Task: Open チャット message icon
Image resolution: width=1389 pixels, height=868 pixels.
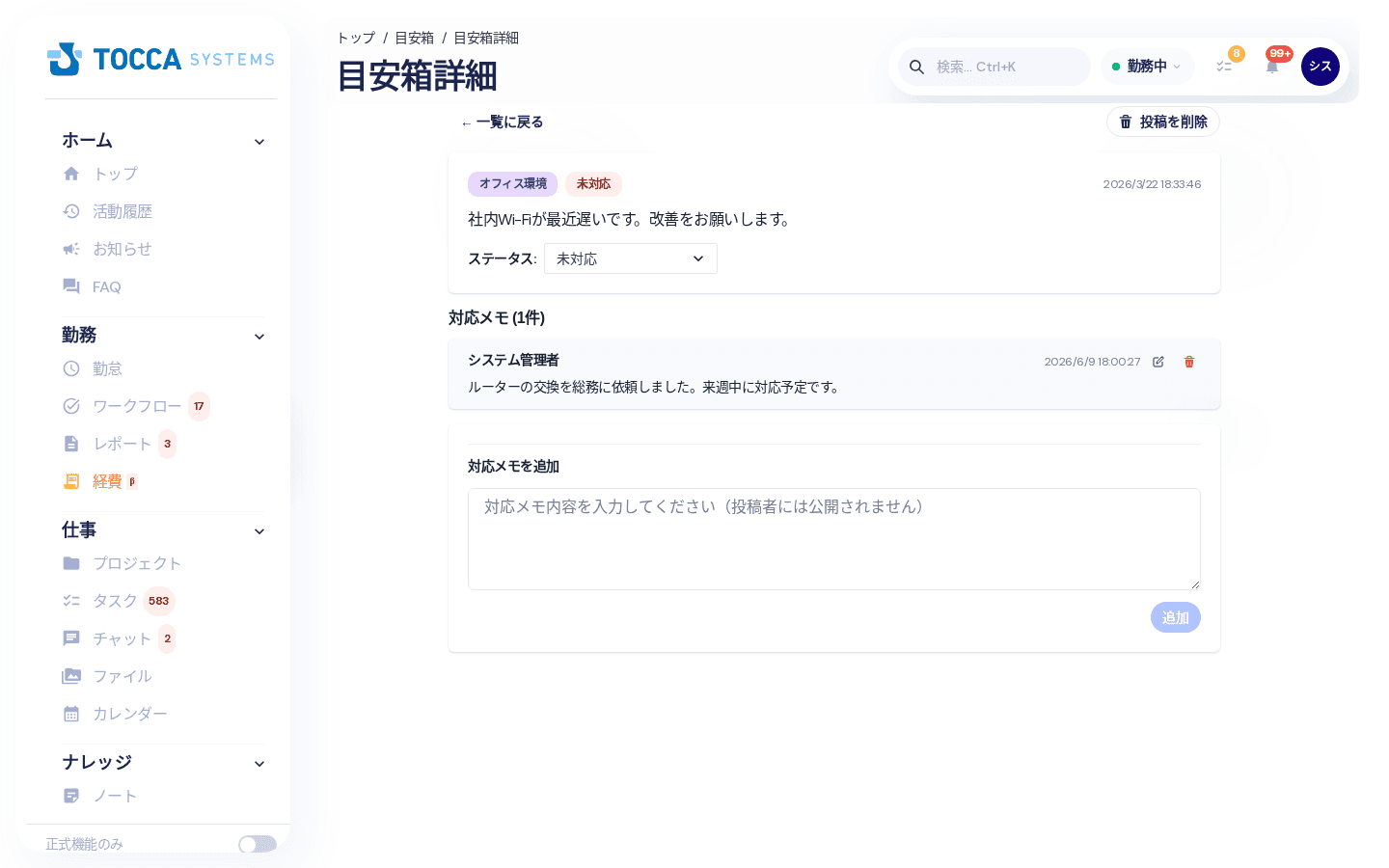Action: tap(71, 638)
